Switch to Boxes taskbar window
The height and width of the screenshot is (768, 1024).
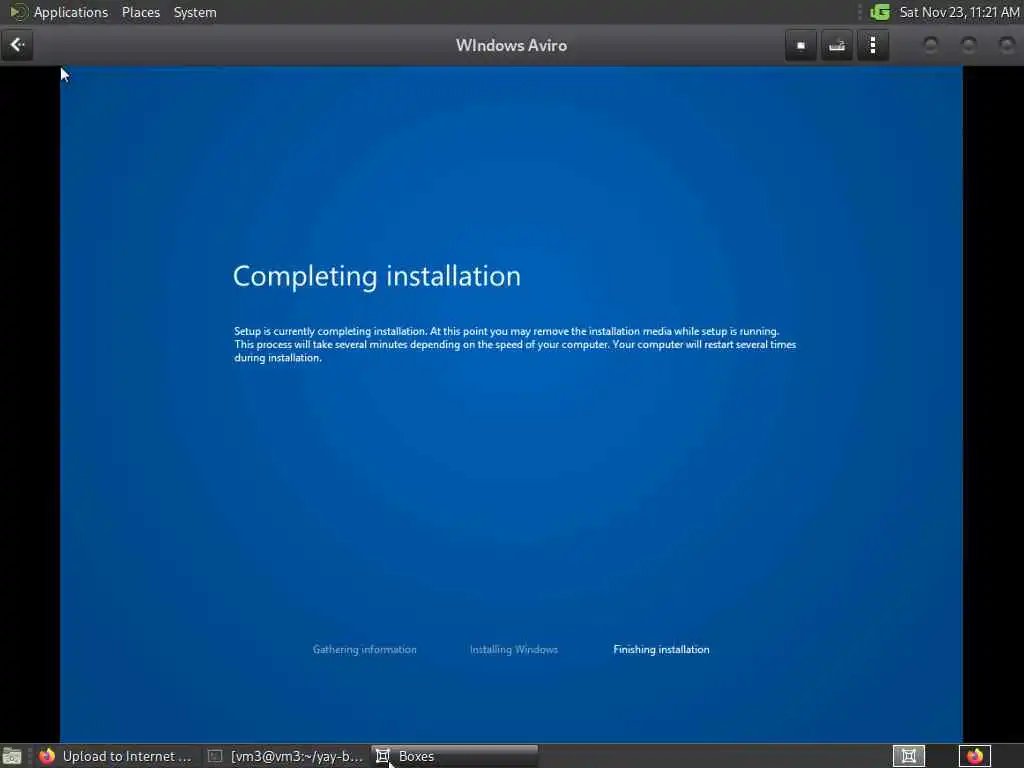[455, 756]
